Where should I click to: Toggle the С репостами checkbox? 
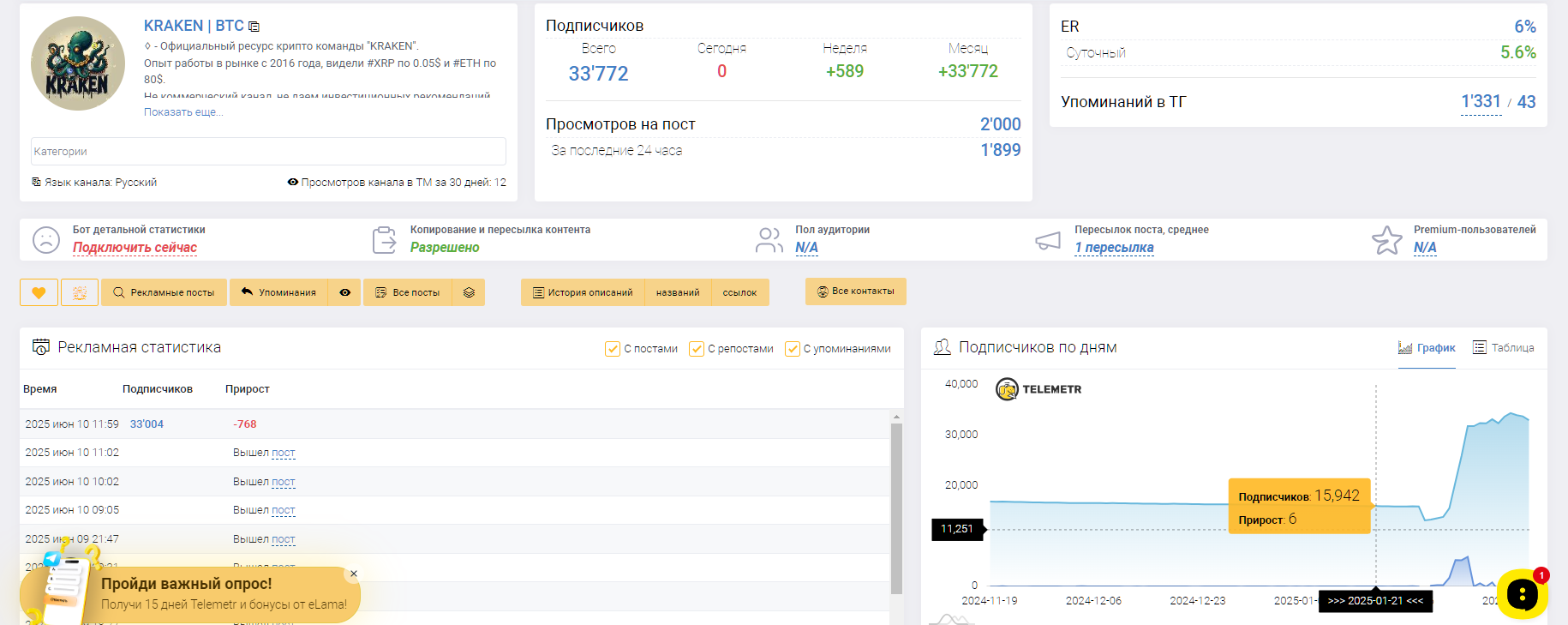pyautogui.click(x=697, y=348)
